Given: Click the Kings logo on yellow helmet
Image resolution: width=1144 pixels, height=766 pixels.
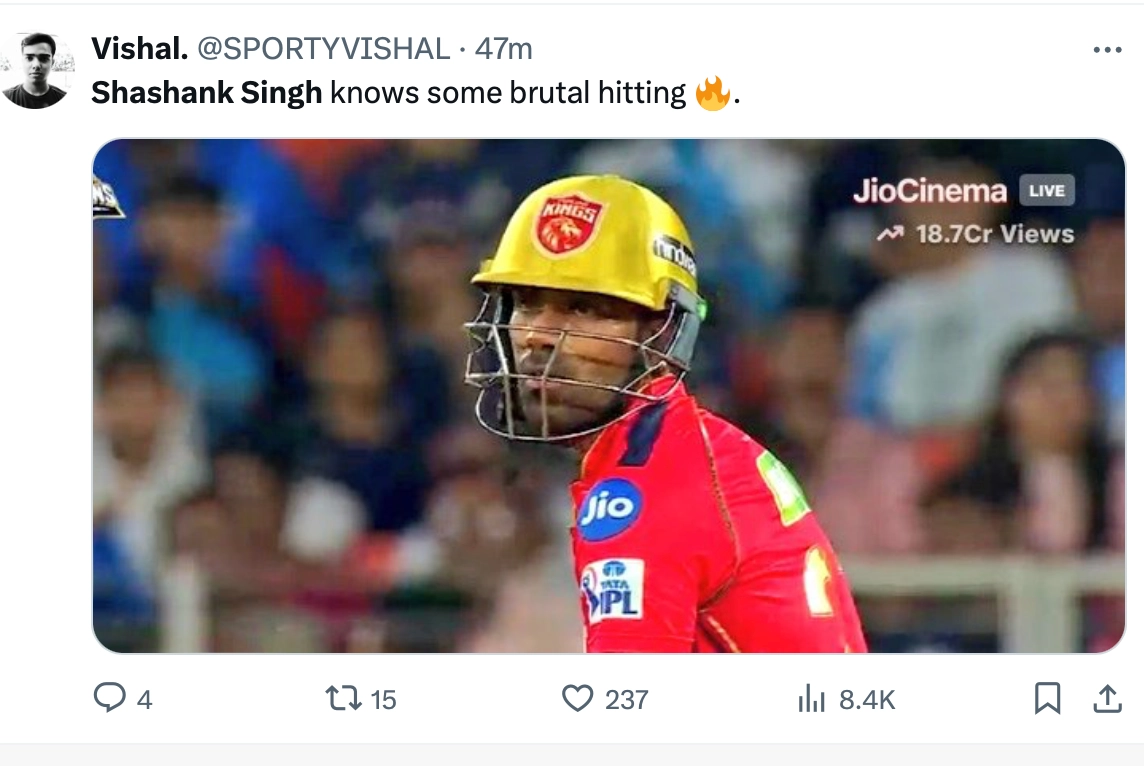Looking at the screenshot, I should coord(569,222).
